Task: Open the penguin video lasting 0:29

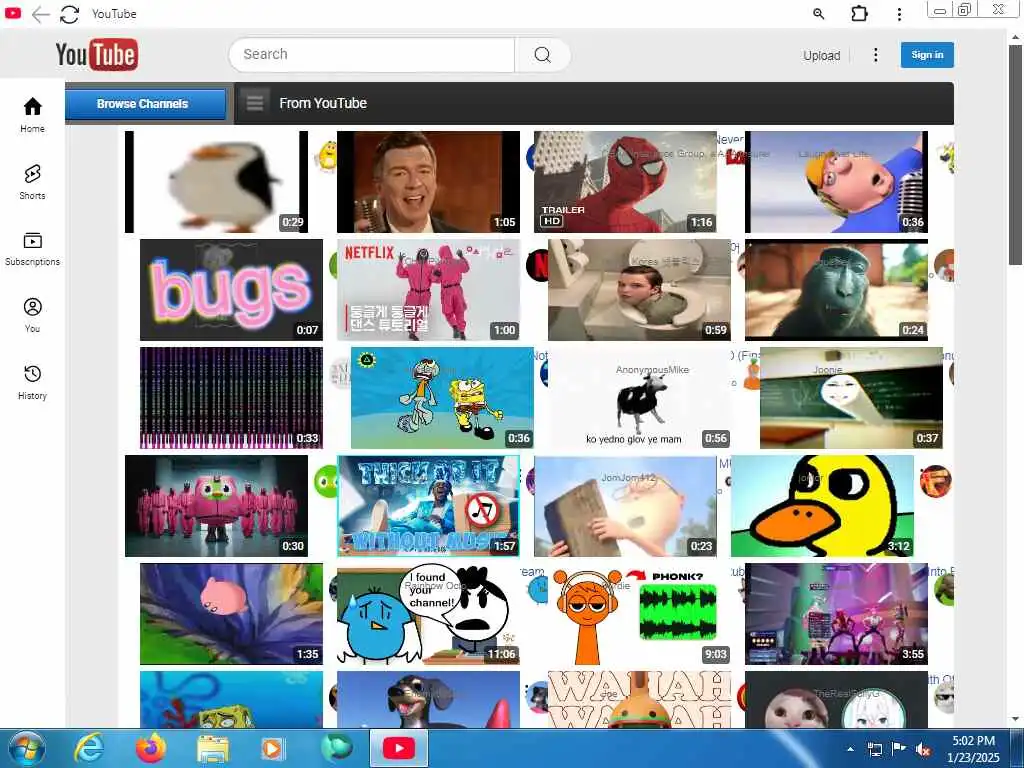Action: (216, 182)
